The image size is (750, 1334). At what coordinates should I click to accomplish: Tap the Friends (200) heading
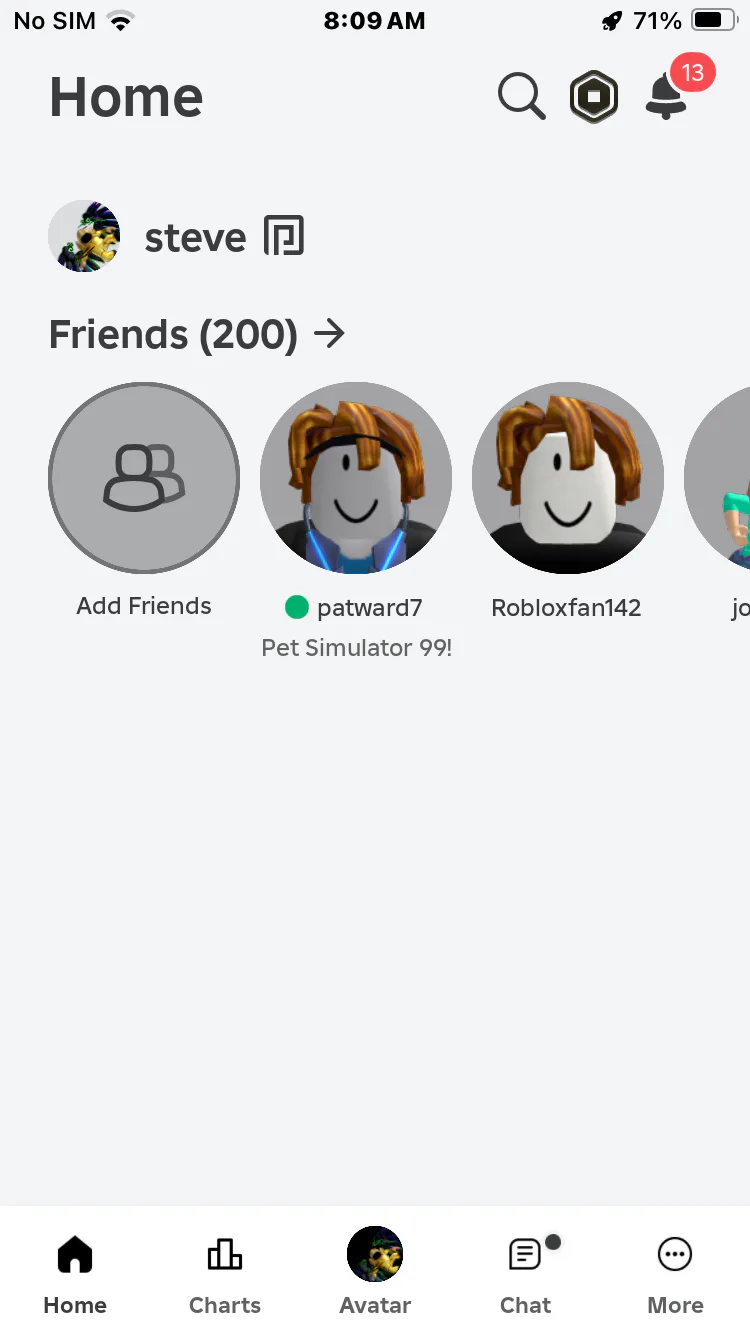pos(173,334)
